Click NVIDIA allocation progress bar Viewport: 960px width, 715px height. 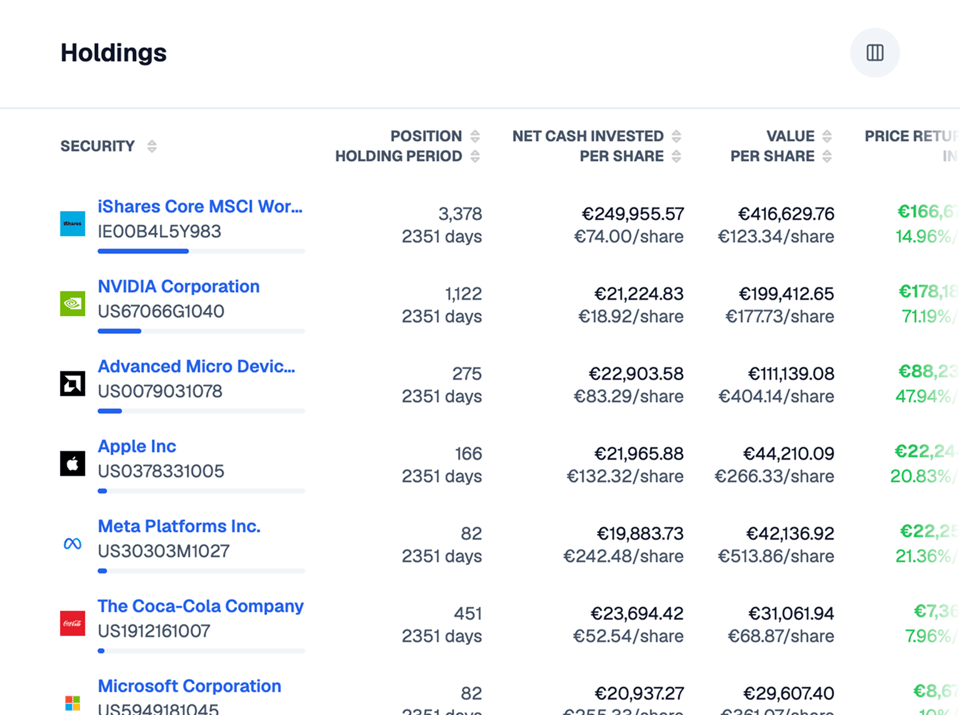(x=201, y=331)
